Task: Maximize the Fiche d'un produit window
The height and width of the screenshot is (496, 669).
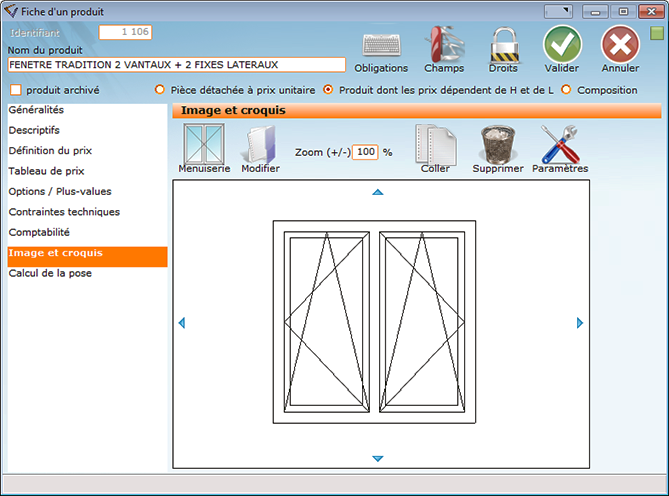Action: point(623,12)
